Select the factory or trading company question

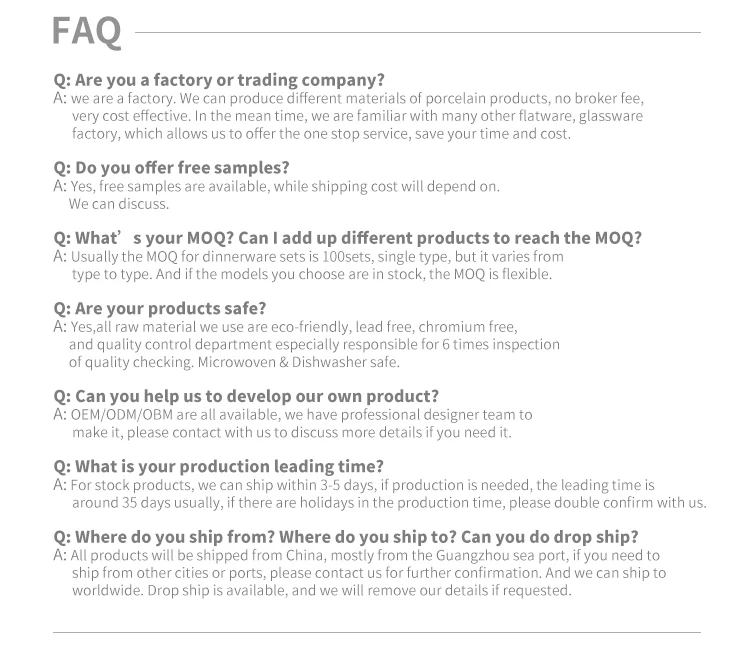(218, 80)
